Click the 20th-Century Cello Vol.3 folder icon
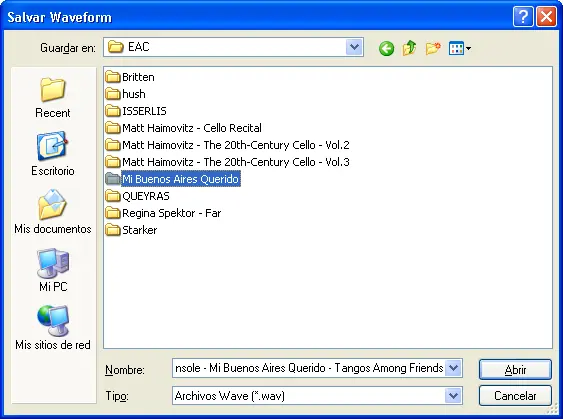563x419 pixels. (x=113, y=162)
